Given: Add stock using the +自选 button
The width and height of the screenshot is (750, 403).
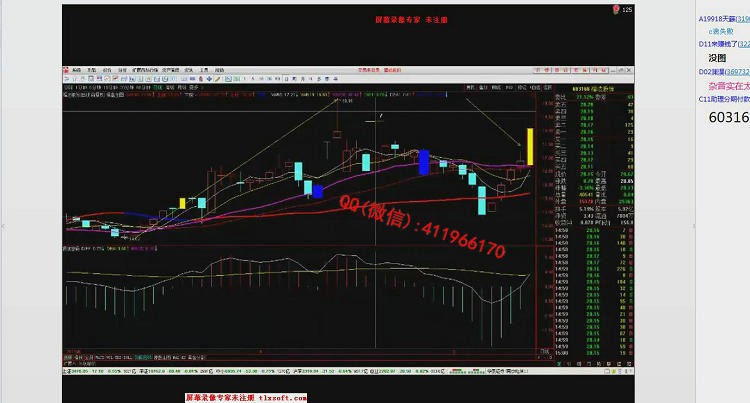Looking at the screenshot, I should point(535,87).
